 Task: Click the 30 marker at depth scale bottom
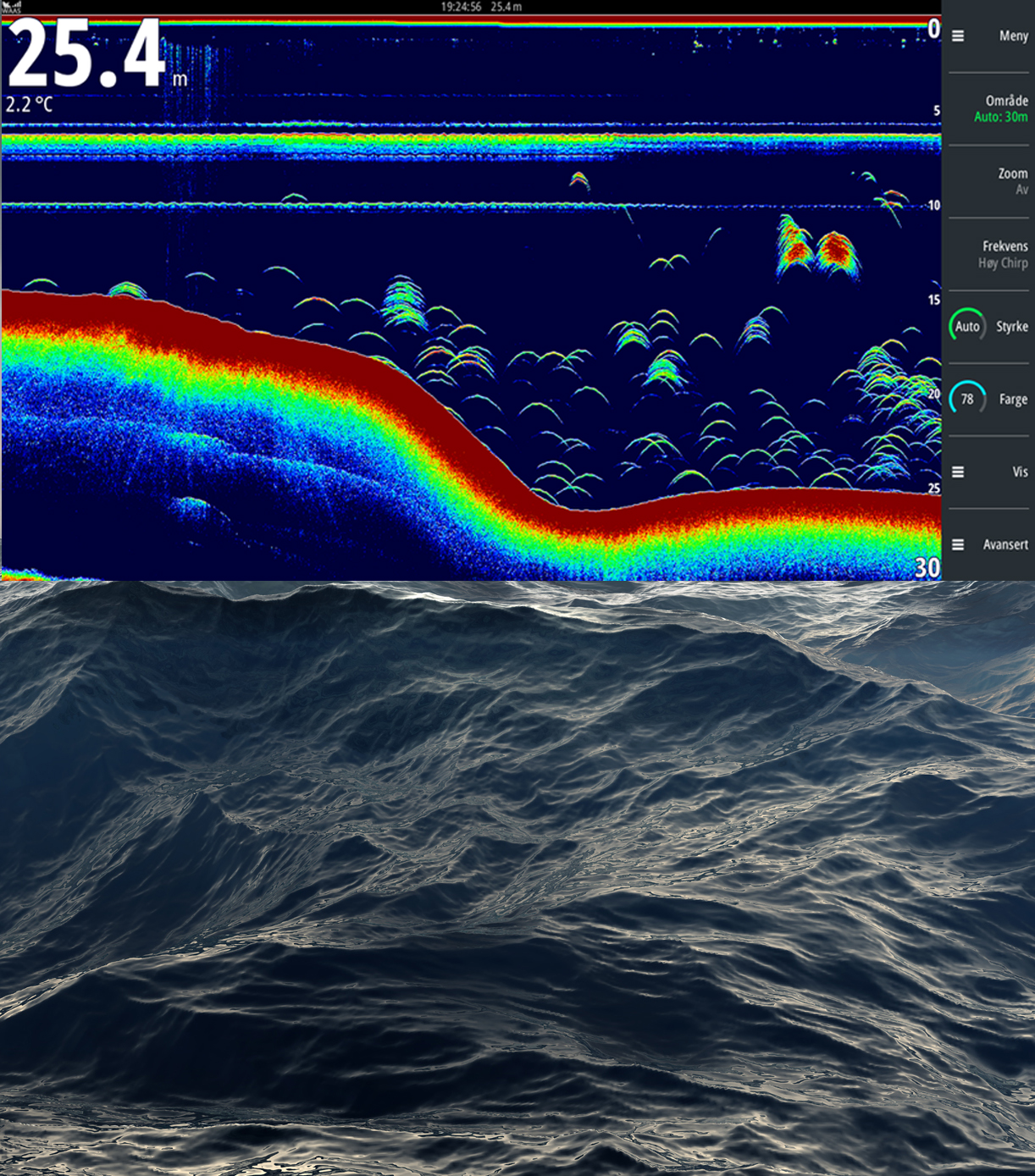click(927, 568)
